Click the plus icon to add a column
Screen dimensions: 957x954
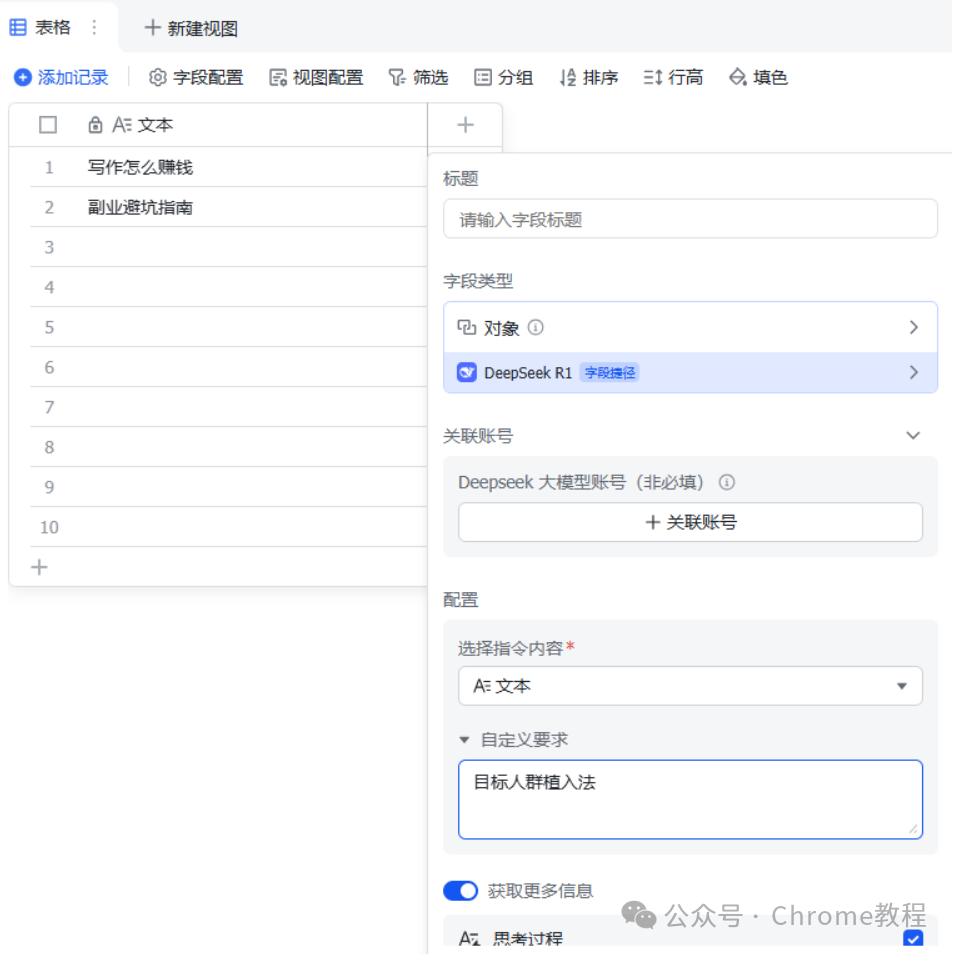[465, 125]
